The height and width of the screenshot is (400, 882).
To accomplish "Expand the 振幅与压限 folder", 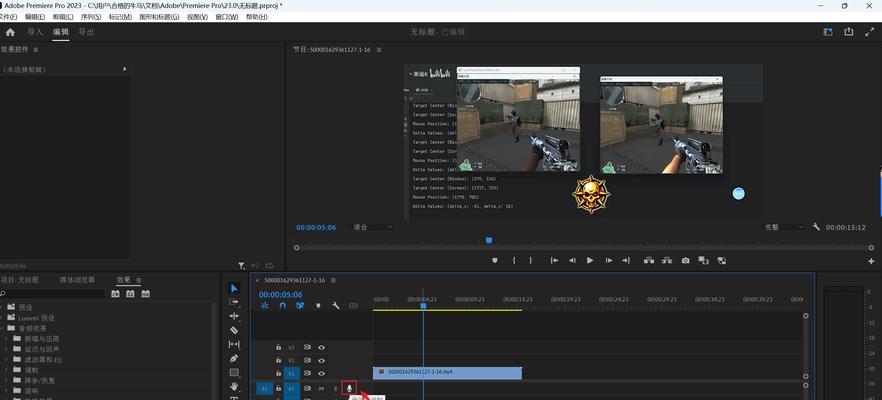I will click(x=7, y=339).
